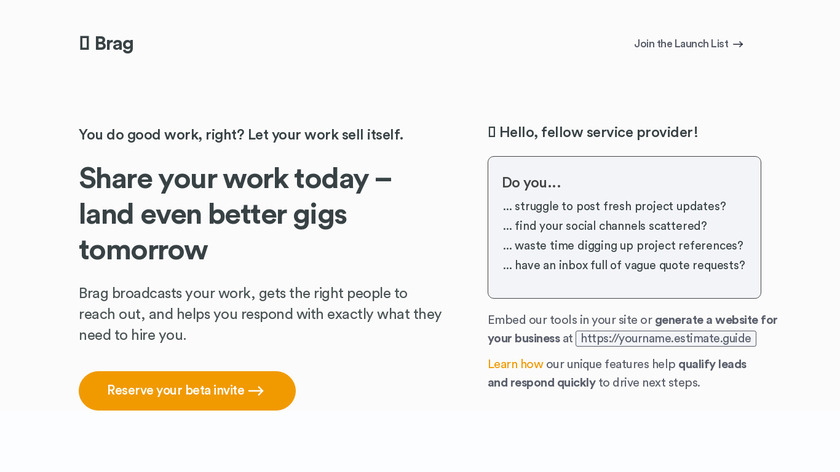The image size is (840, 472).
Task: Select the 'struggle to post fresh project updates' line
Action: coord(614,207)
